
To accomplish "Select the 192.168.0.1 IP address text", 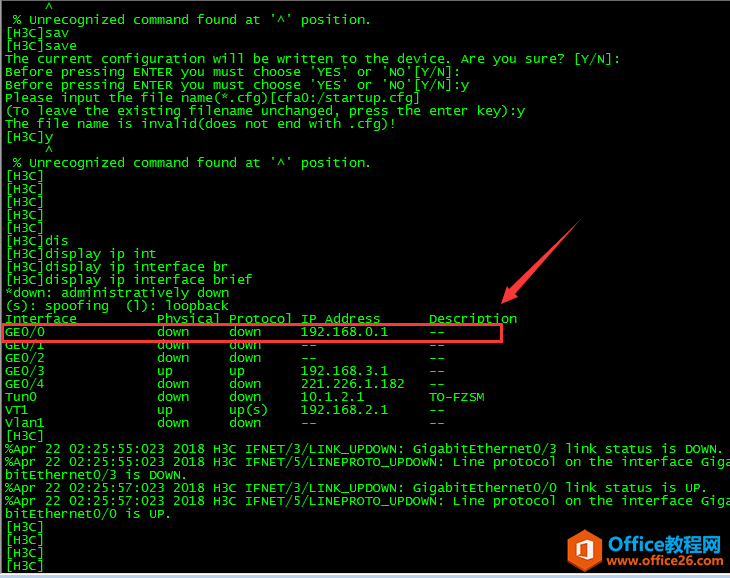I will coord(344,332).
